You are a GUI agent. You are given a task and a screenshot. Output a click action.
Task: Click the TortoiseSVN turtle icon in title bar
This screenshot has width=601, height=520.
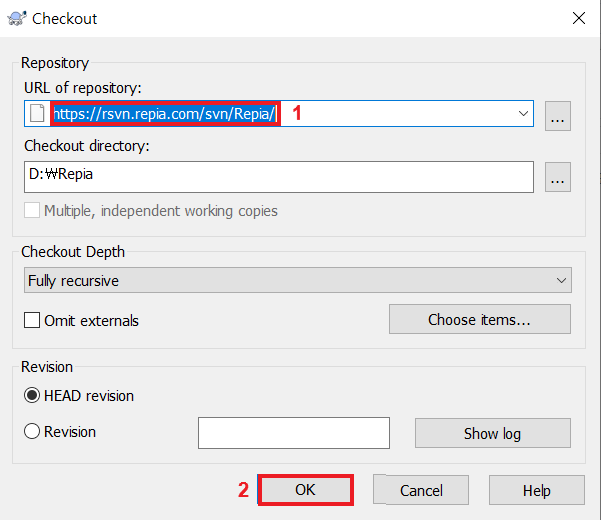(15, 18)
